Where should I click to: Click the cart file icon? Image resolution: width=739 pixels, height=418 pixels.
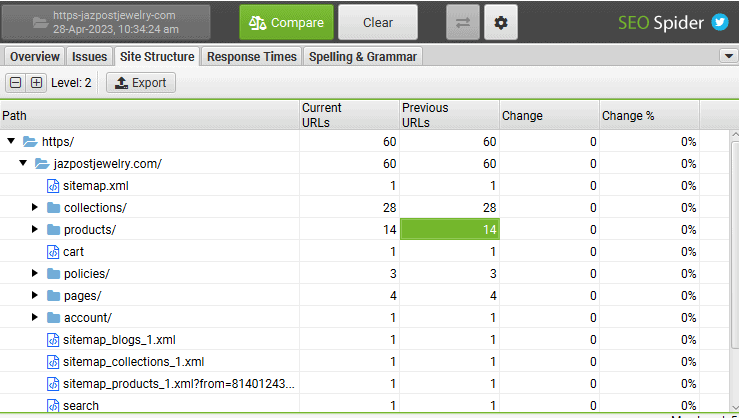pos(53,252)
